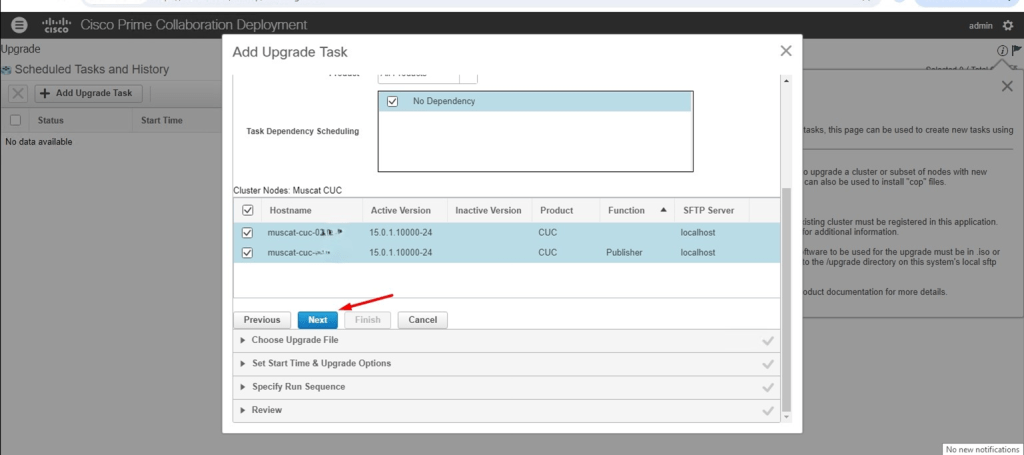Screen dimensions: 1024x455
Task: Sort by Function column arrow
Action: [x=664, y=211]
